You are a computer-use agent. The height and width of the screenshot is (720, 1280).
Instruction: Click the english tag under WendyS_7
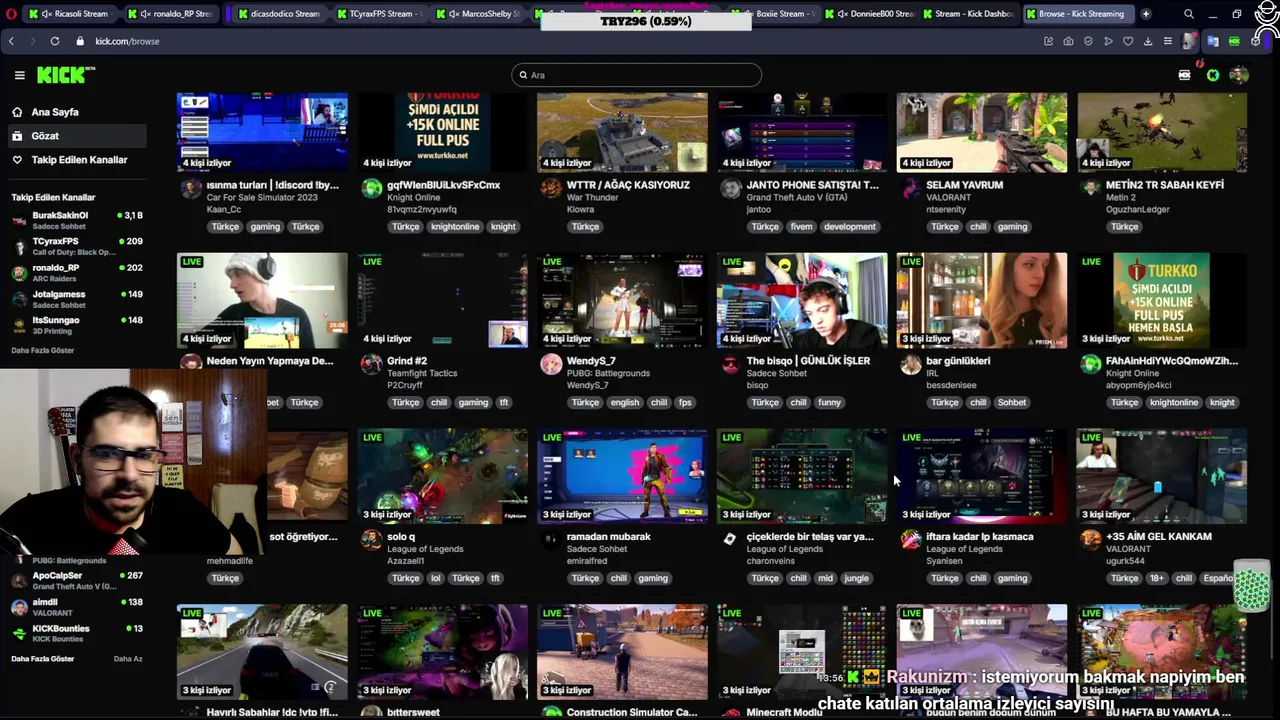624,403
